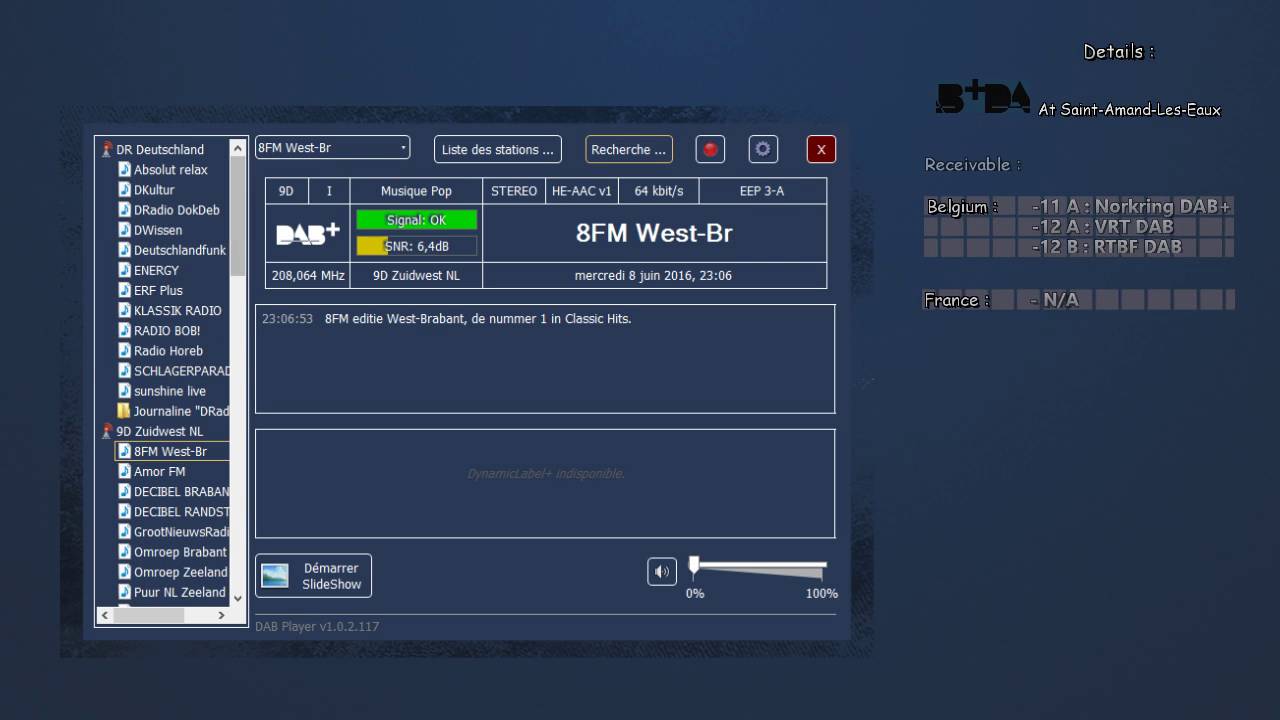Adjust the volume slider handle
Screen dimensions: 1280x720
pos(694,568)
